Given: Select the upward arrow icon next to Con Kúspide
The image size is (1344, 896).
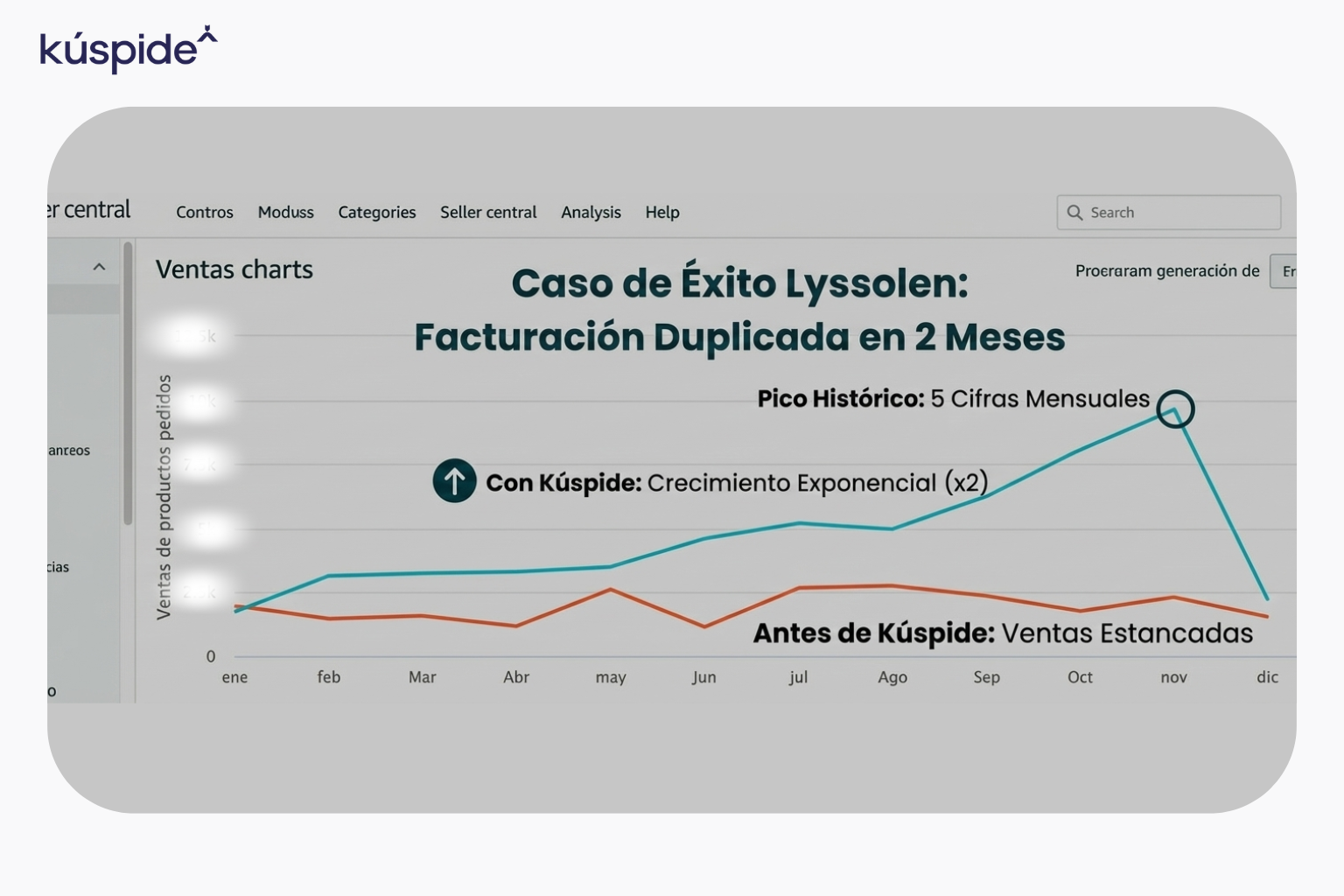Looking at the screenshot, I should [x=453, y=481].
